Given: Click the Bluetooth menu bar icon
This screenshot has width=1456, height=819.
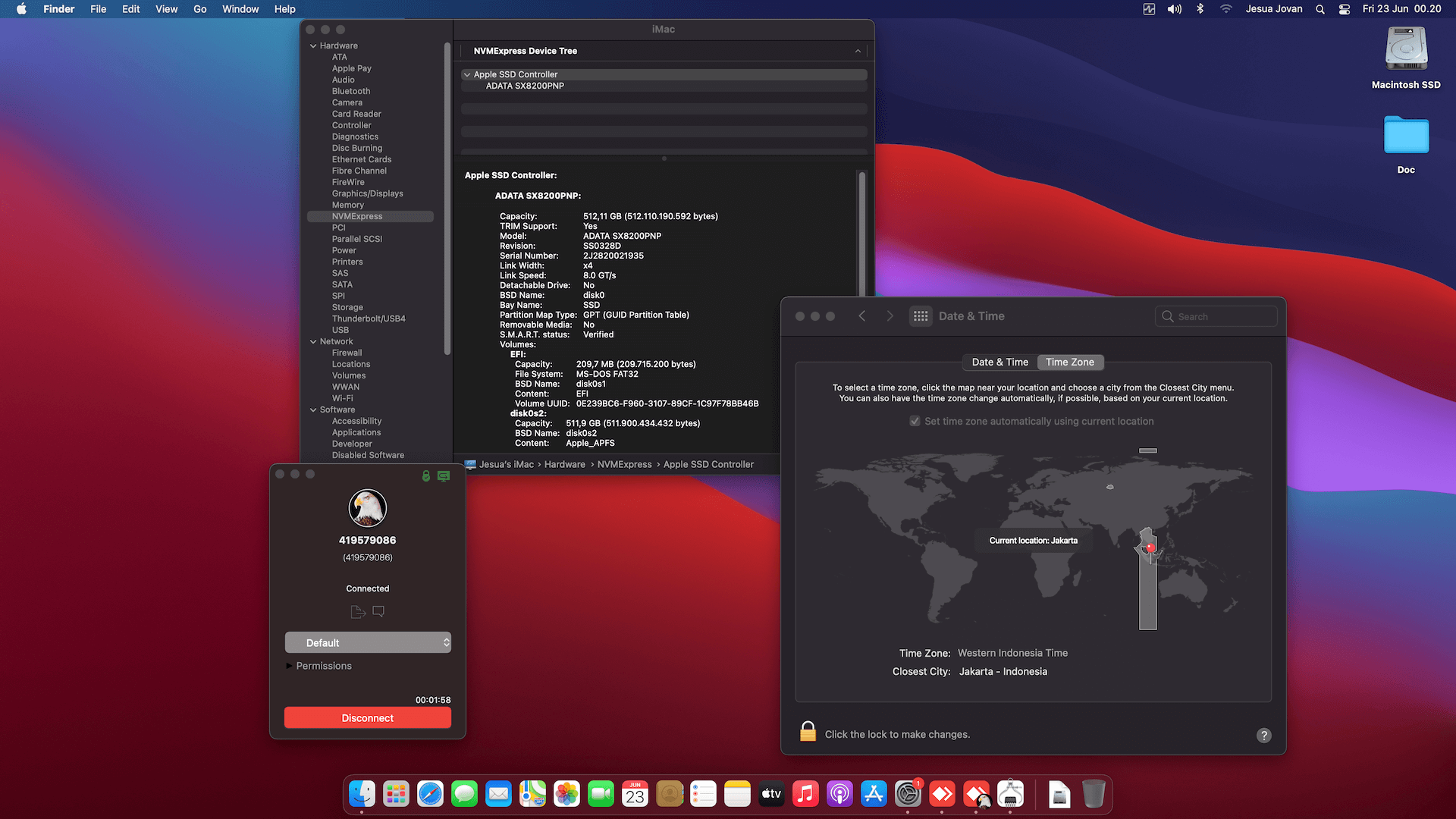Looking at the screenshot, I should point(1200,9).
